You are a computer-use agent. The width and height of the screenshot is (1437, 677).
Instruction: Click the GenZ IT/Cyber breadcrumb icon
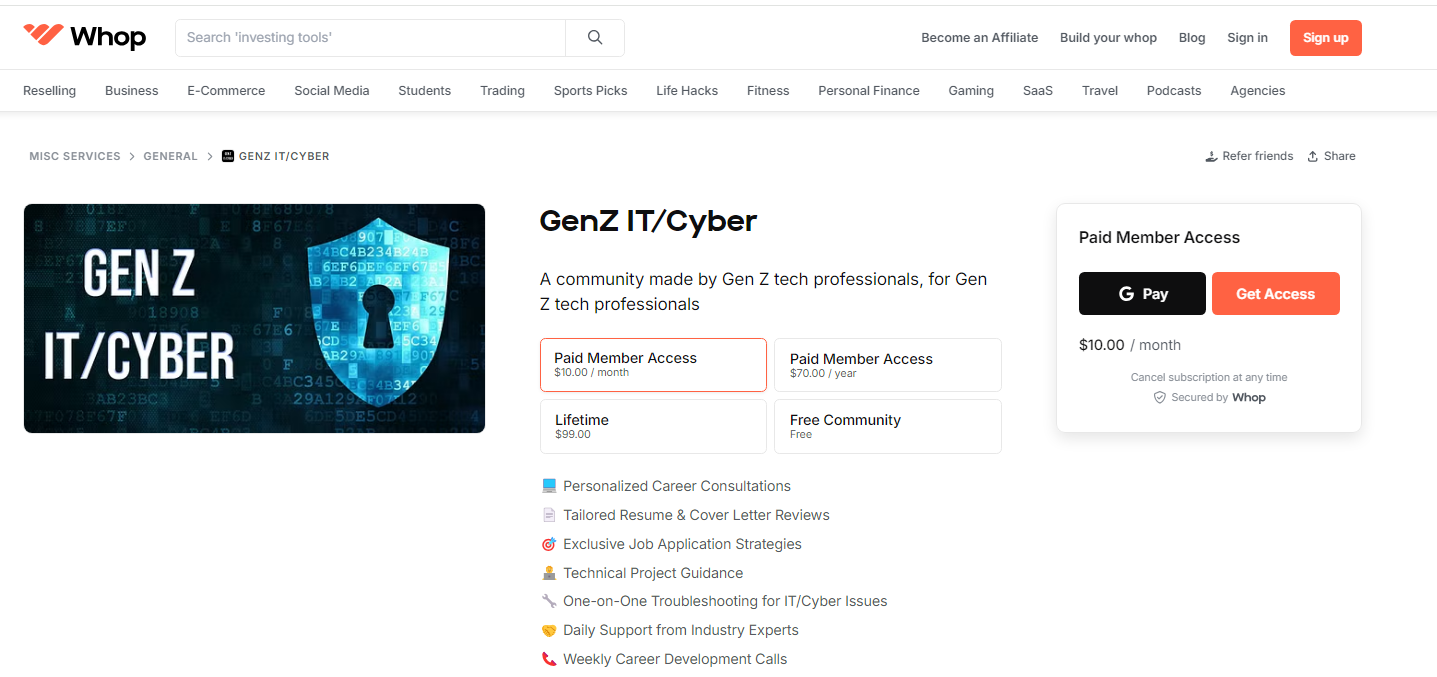pyautogui.click(x=228, y=156)
